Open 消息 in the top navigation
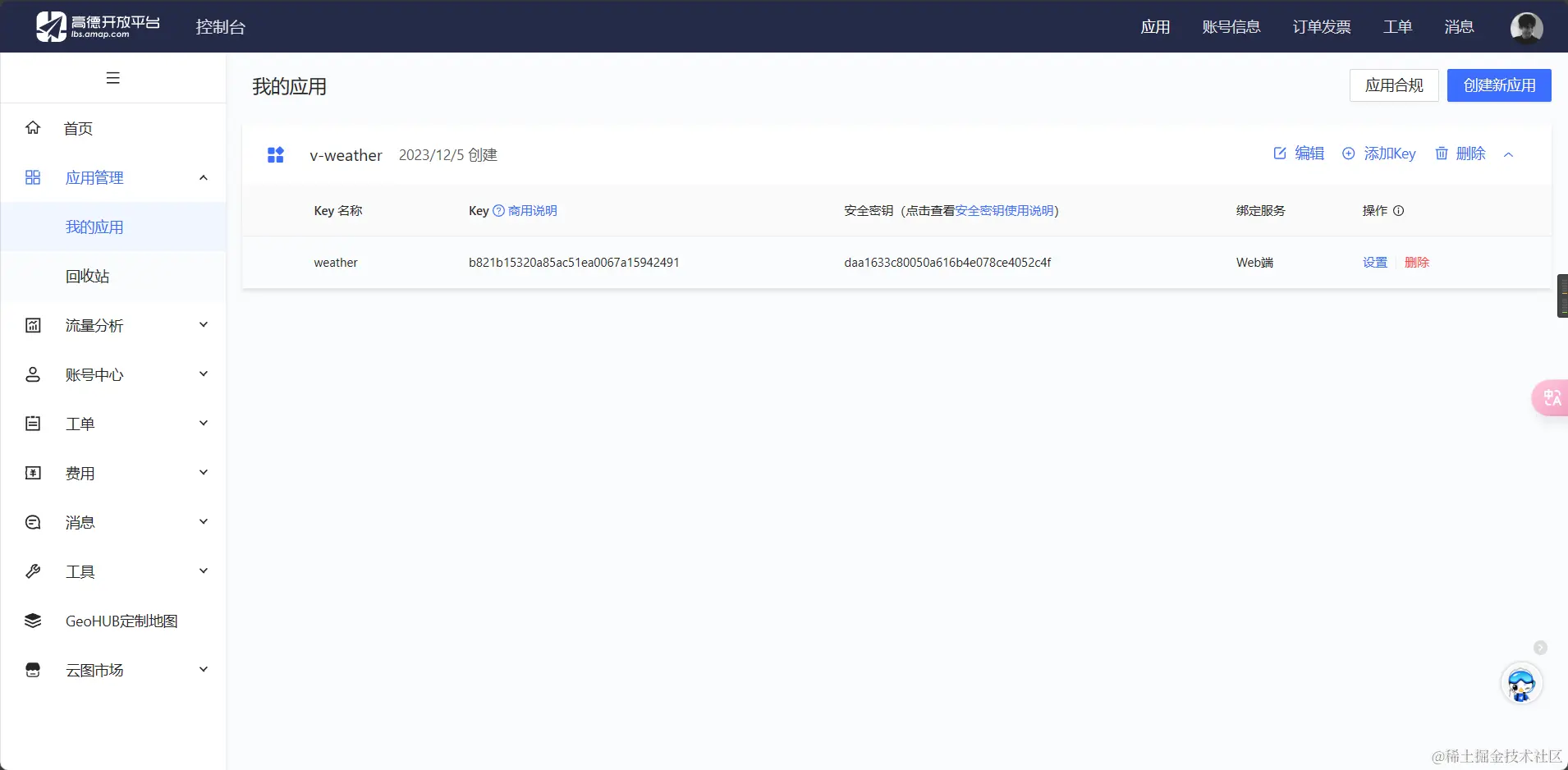The width and height of the screenshot is (1568, 770). tap(1459, 27)
